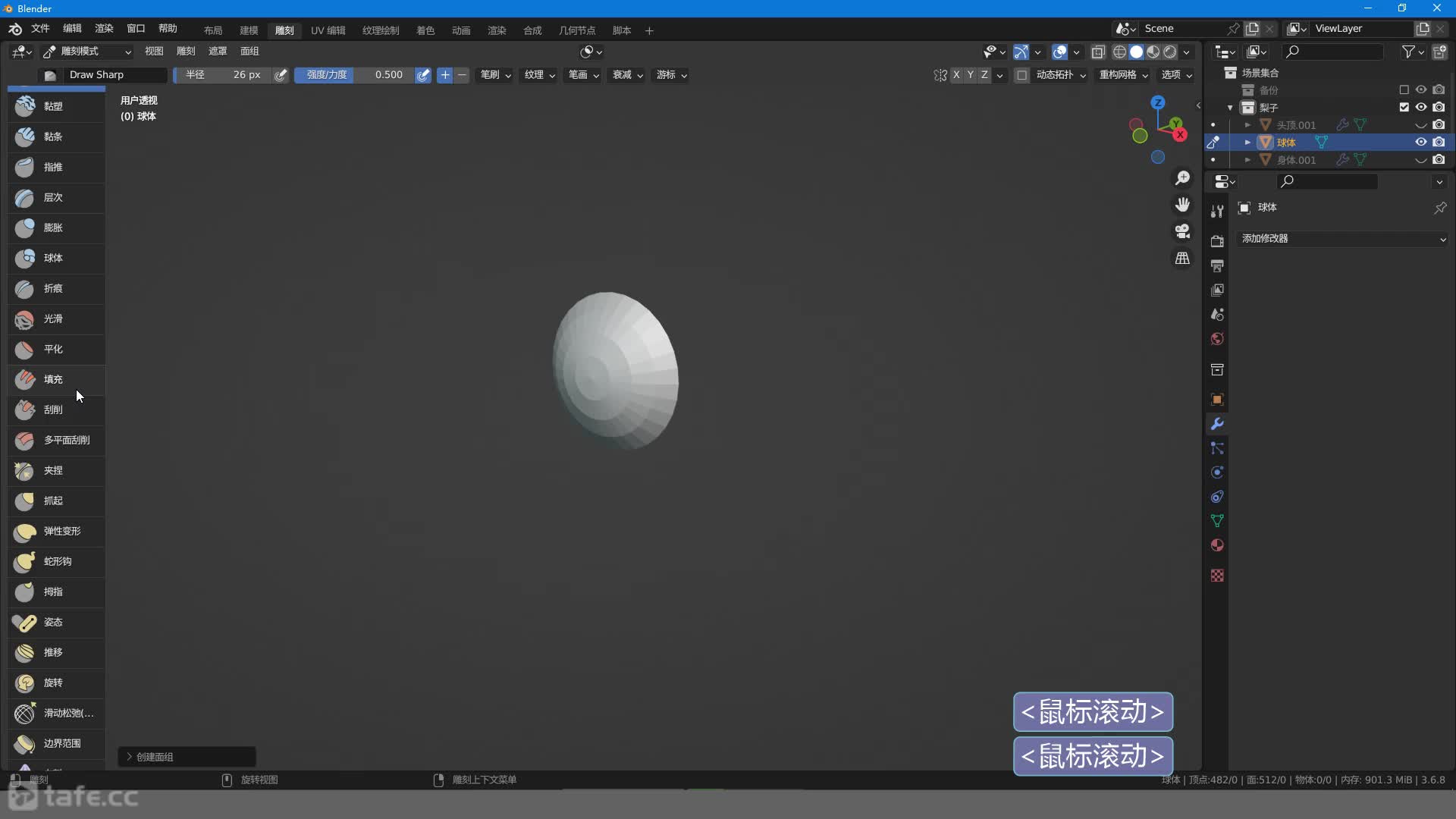This screenshot has height=819, width=1456.
Task: Select the 推移 (Nudge) brush
Action: 56,652
